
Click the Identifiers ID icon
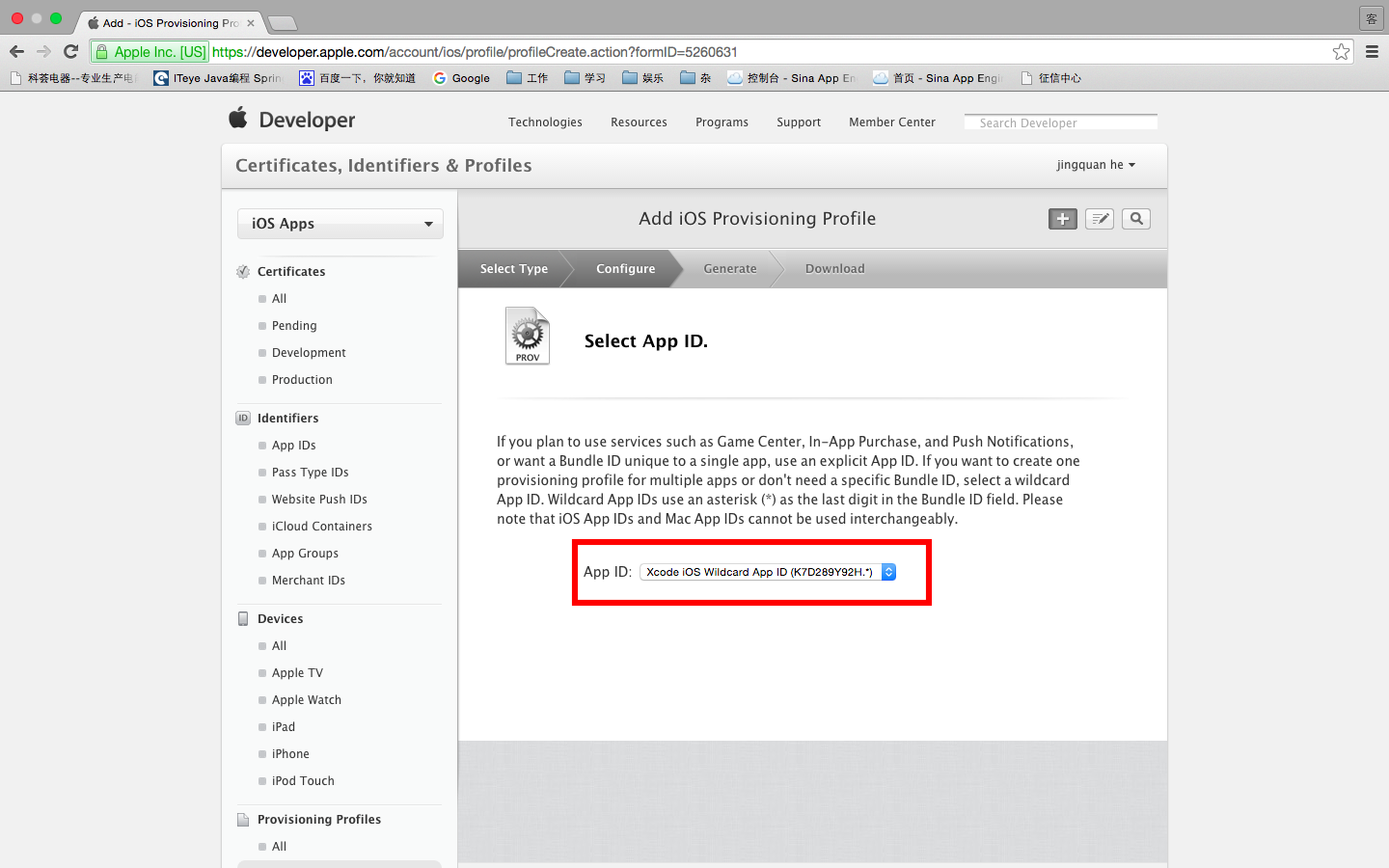[243, 419]
